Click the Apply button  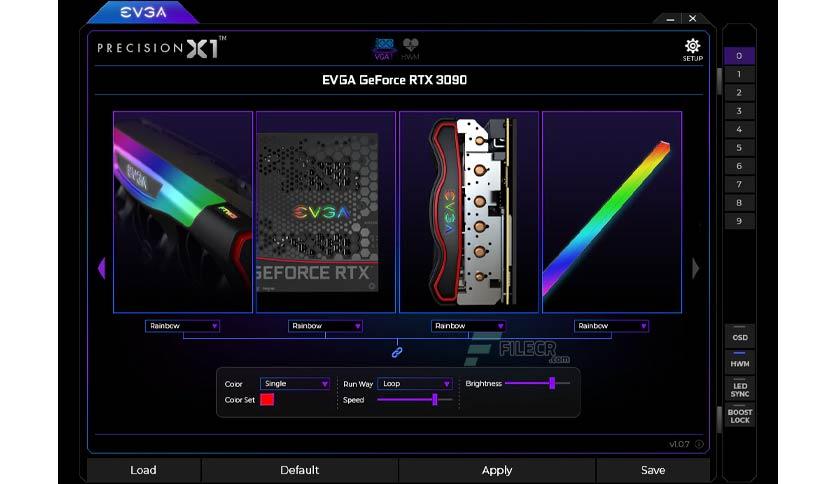click(x=497, y=470)
